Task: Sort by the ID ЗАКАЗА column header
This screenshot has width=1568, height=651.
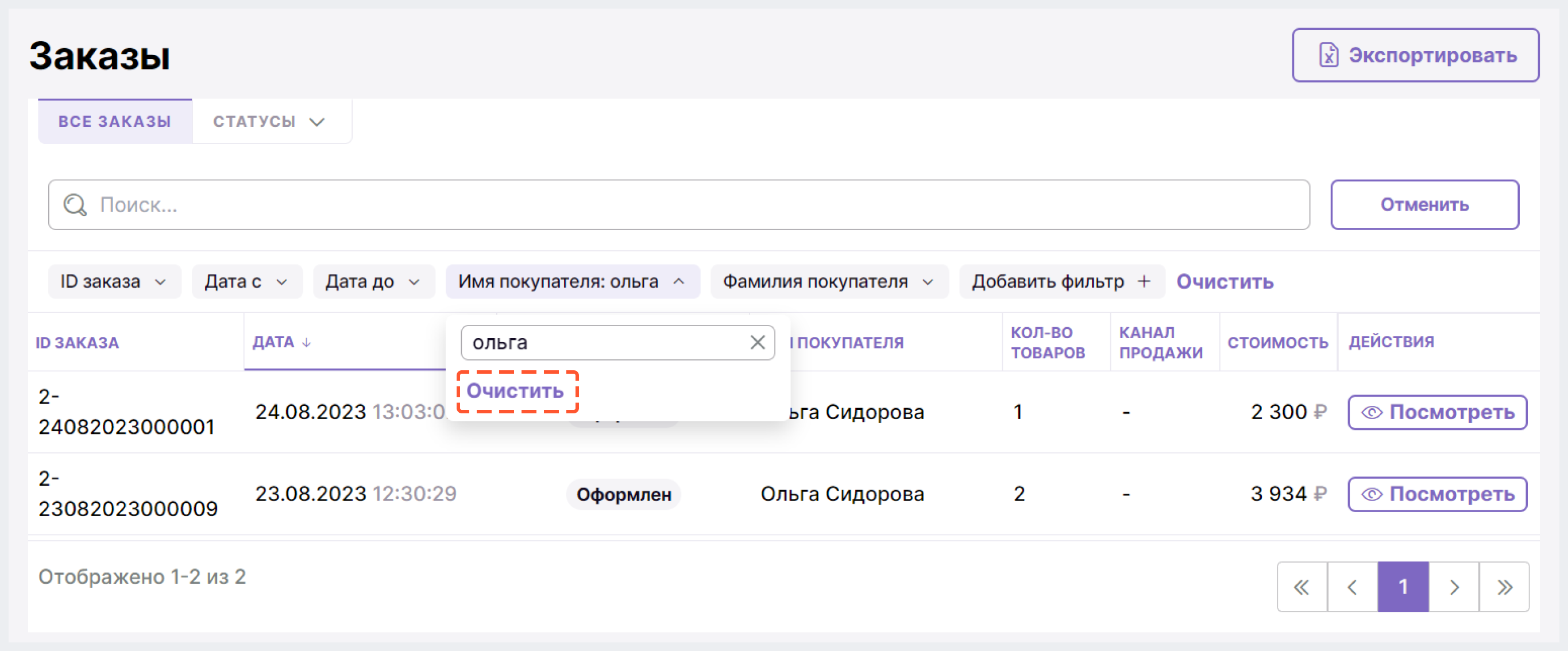Action: click(x=78, y=343)
